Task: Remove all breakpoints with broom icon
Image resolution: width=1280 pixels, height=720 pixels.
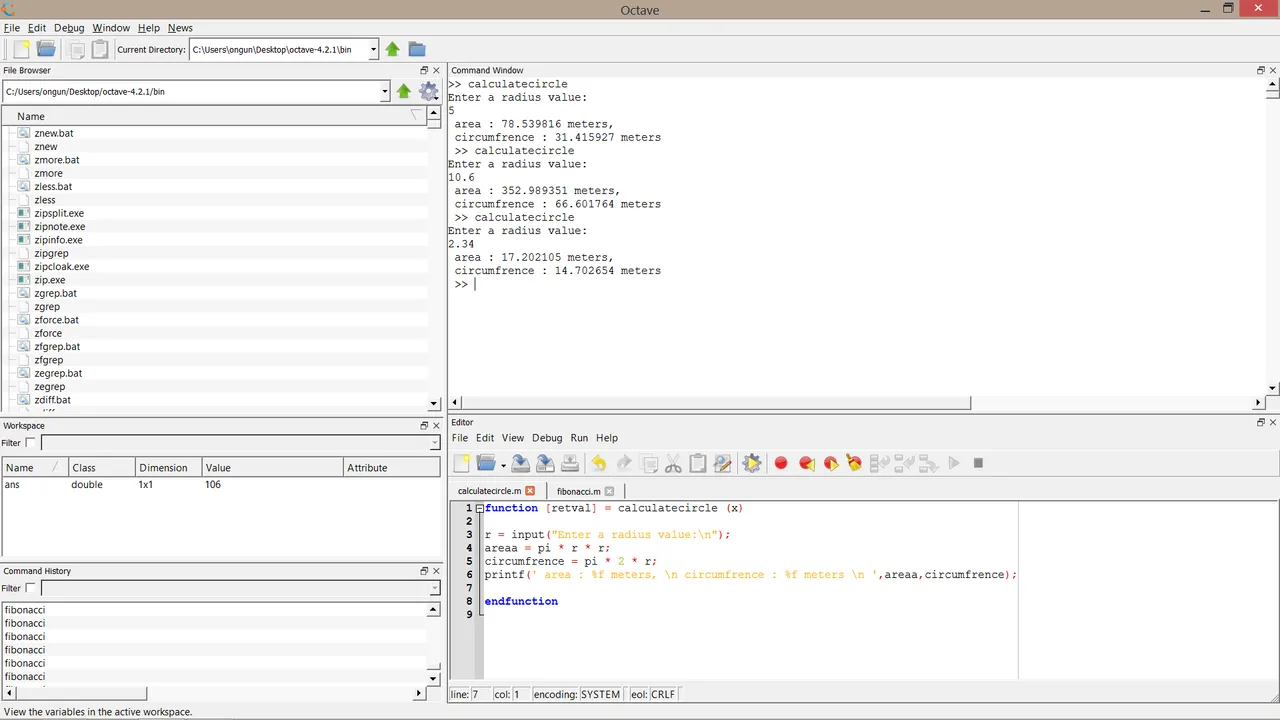Action: coord(854,463)
